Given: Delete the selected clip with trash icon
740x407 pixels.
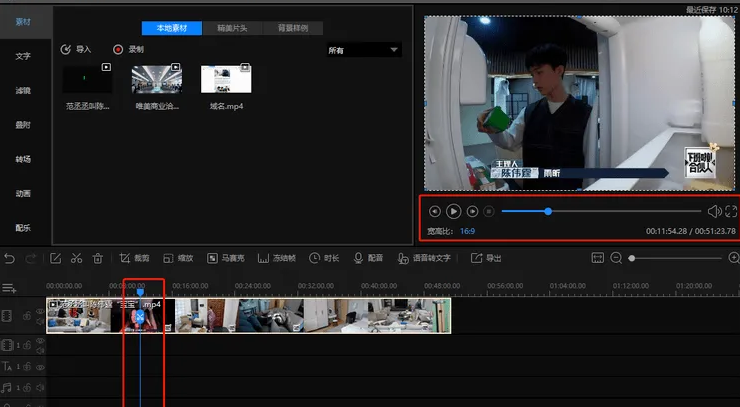Looking at the screenshot, I should pos(98,258).
